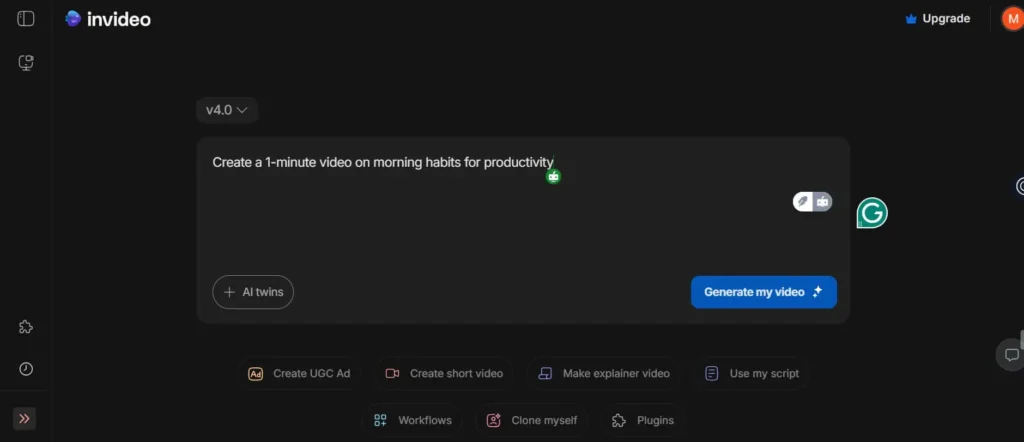Screen dimensions: 1024x442
Task: Click the Upgrade link
Action: (x=936, y=19)
